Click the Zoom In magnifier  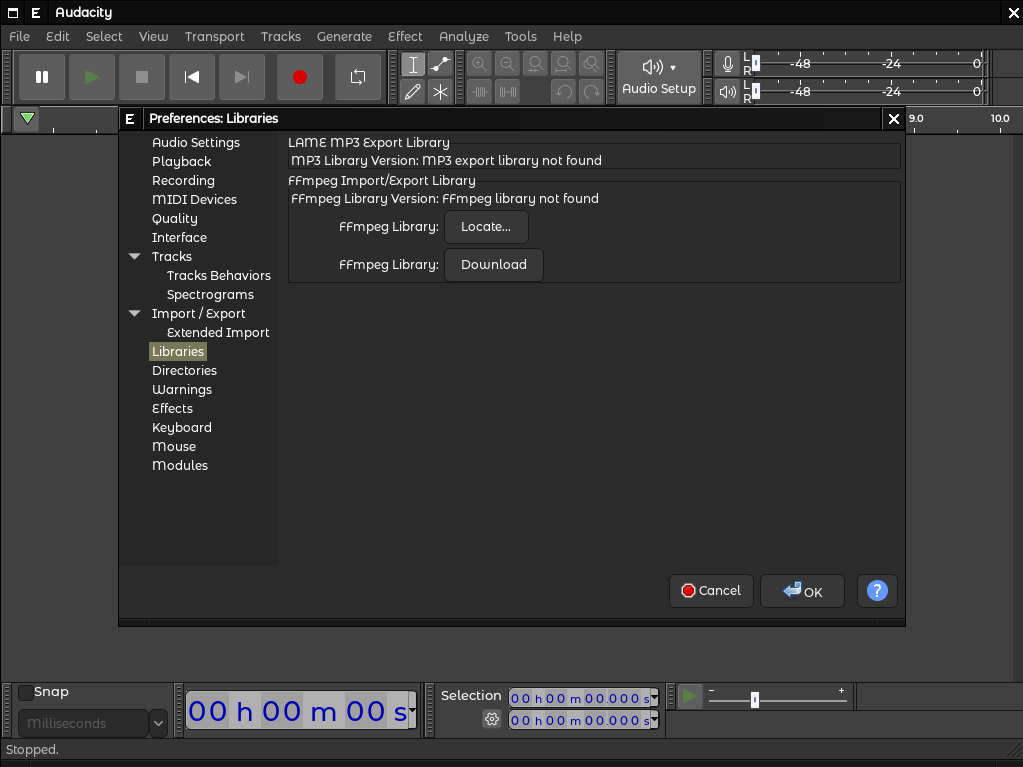click(x=480, y=64)
